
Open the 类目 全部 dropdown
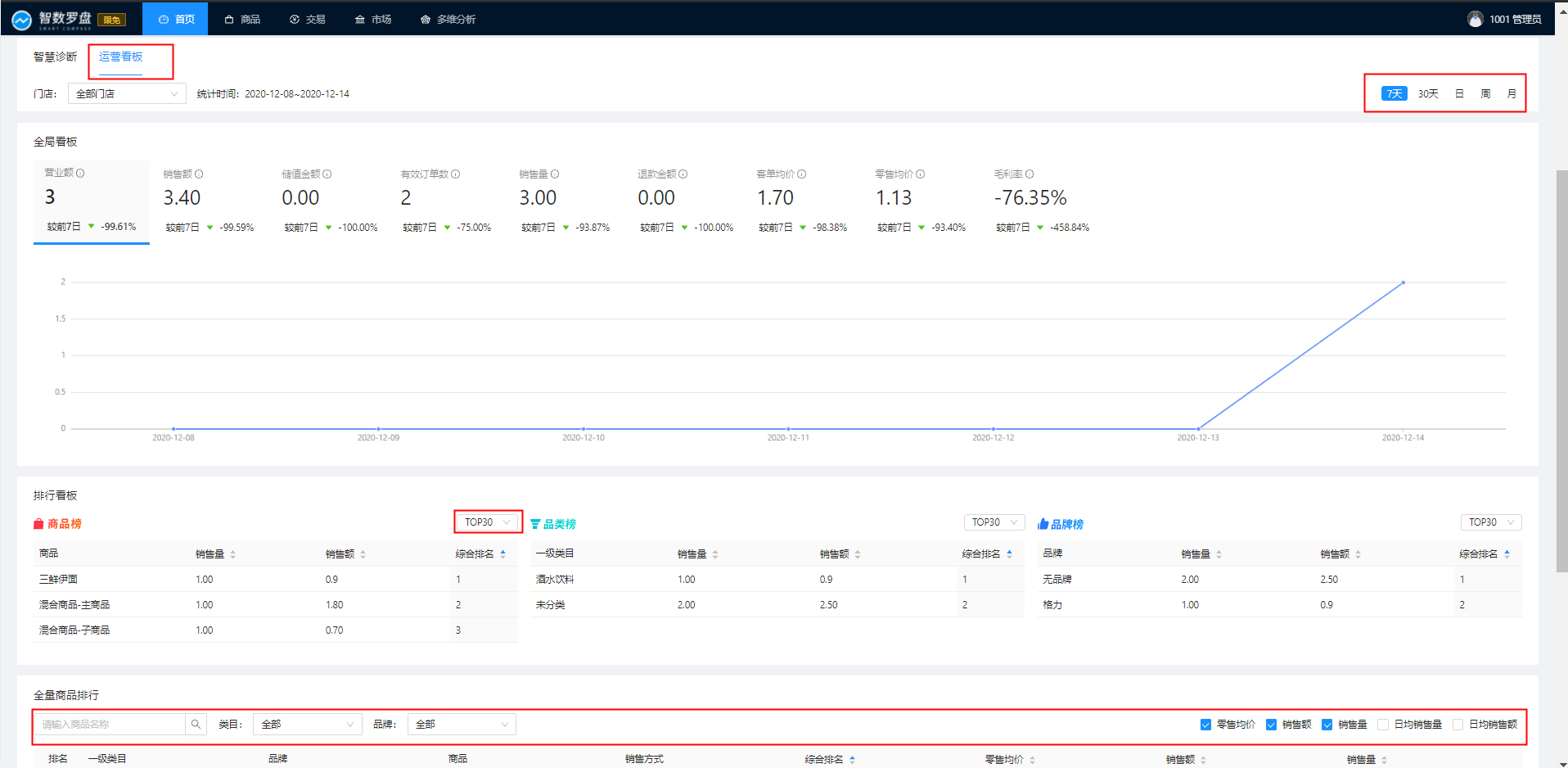click(307, 725)
